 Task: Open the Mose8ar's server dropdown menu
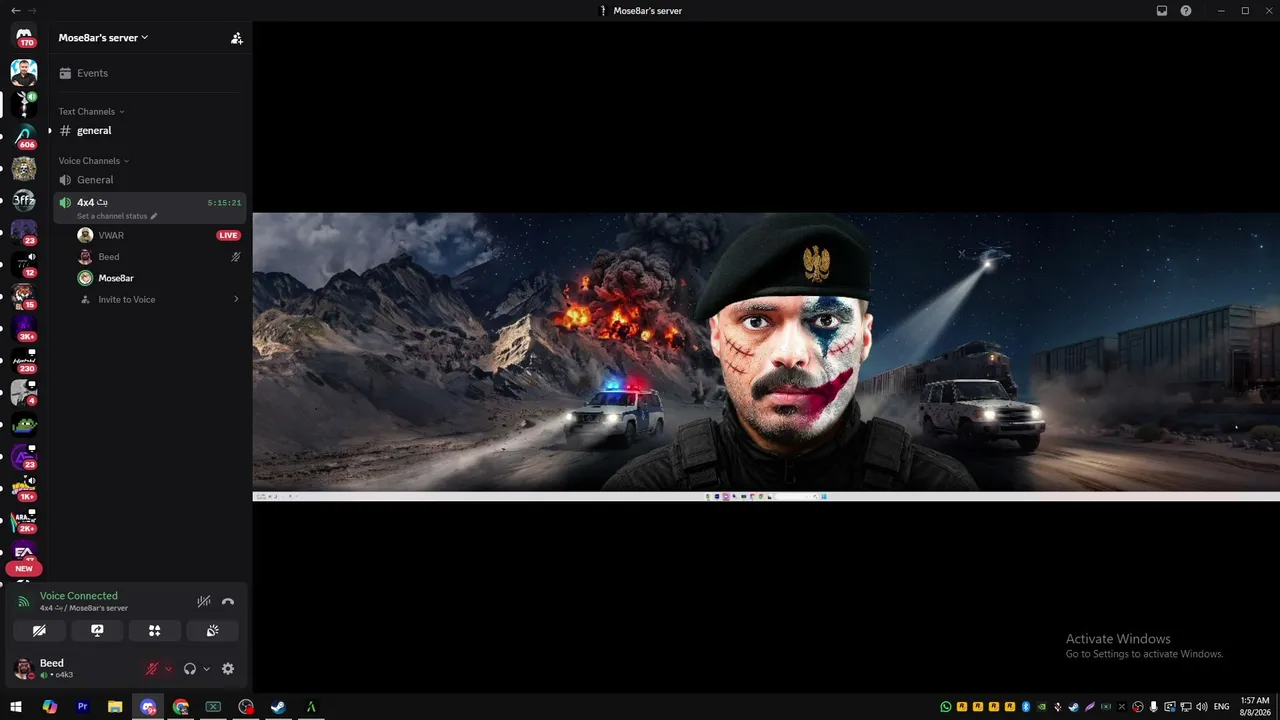[x=103, y=38]
